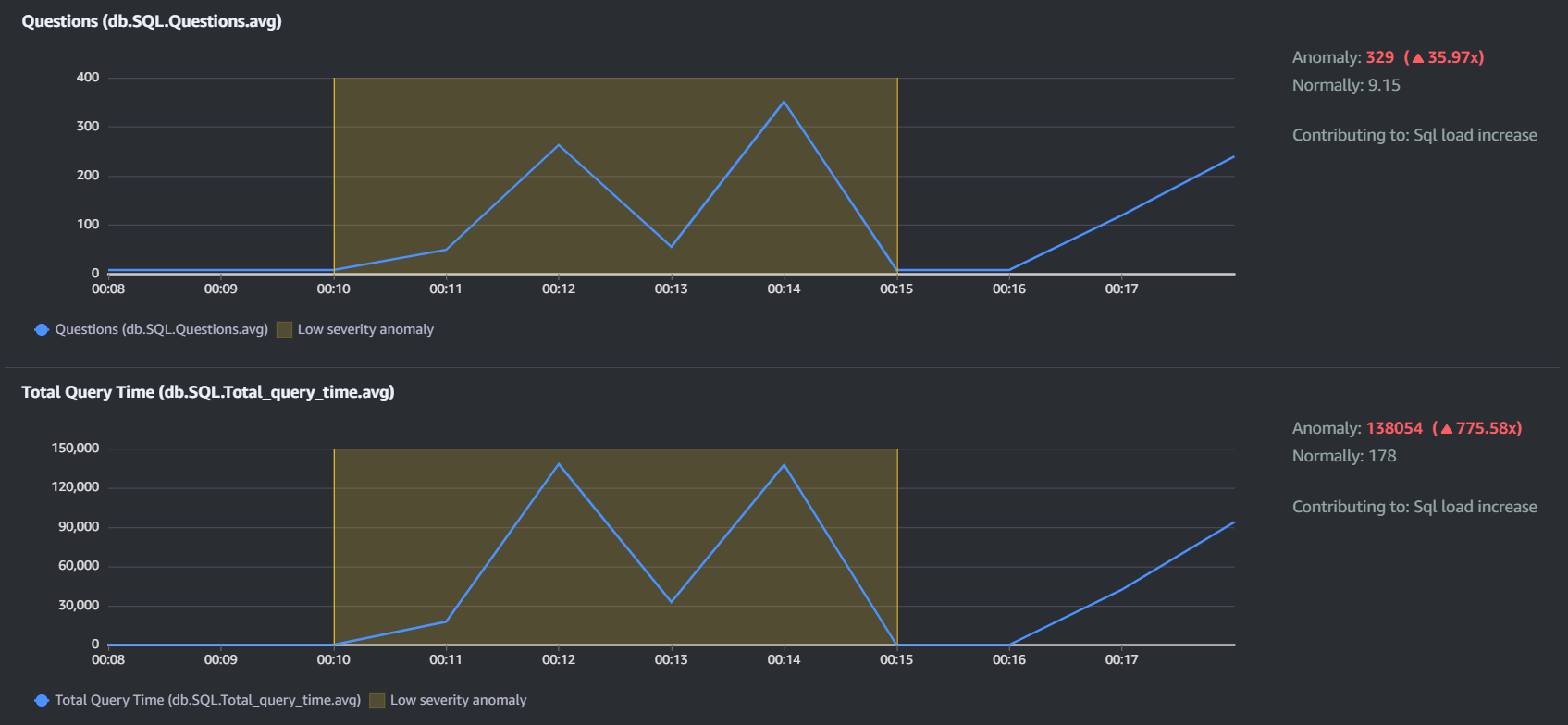Click the Normally: 9.15 text
The image size is (1568, 725).
1346,85
